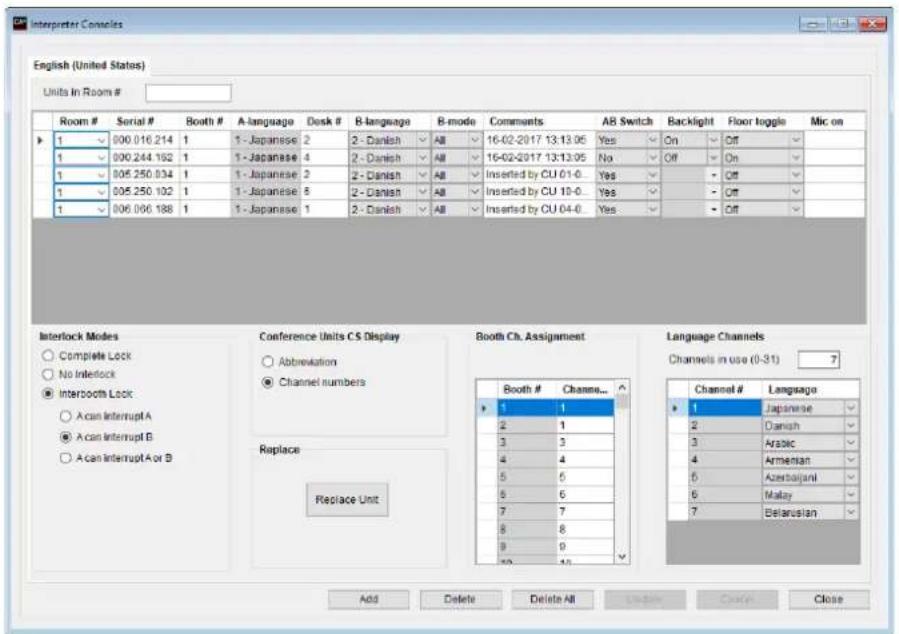This screenshot has width=899, height=634.
Task: Click the Add button
Action: [369, 599]
